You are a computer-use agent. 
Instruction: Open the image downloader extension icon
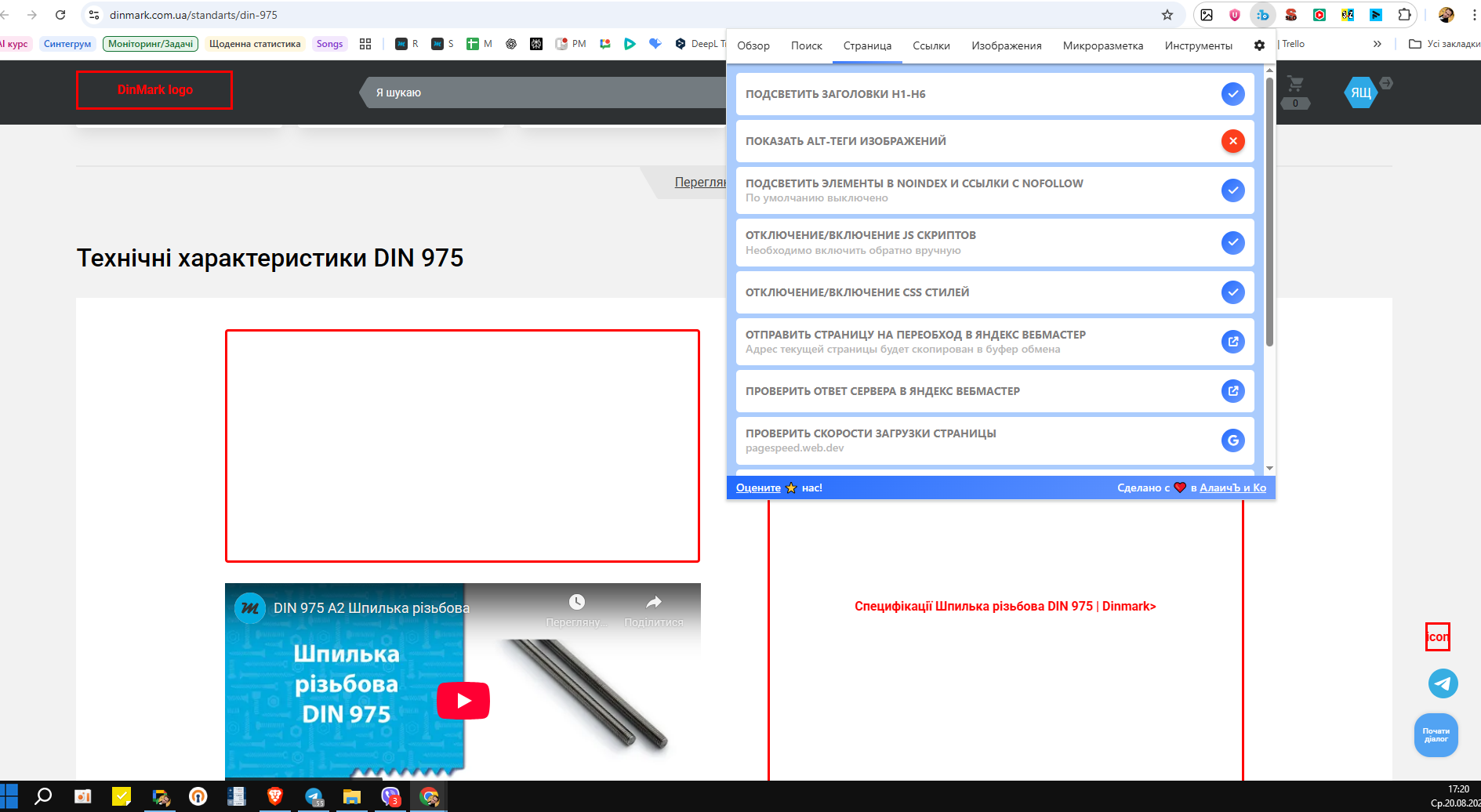click(x=1207, y=15)
